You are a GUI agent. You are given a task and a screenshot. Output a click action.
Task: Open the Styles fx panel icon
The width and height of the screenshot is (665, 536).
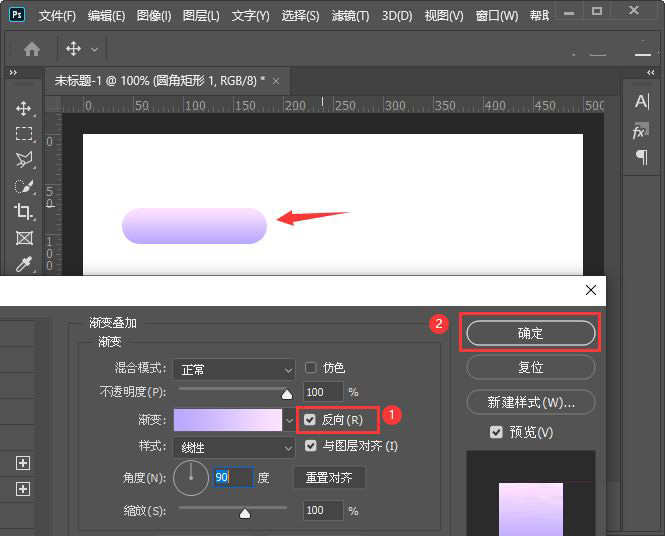coord(641,131)
